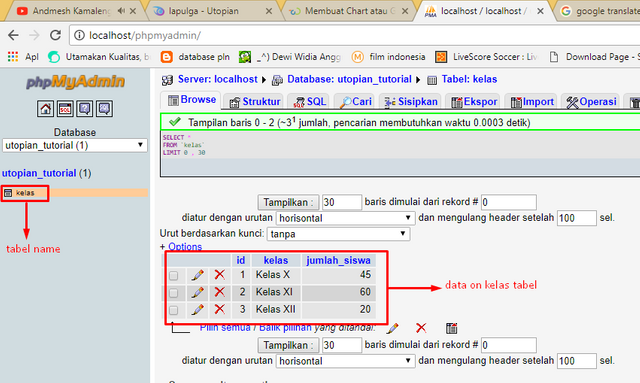Click the Database: utopian_tutorial breadcrumb link
The image size is (640, 383).
[x=349, y=79]
